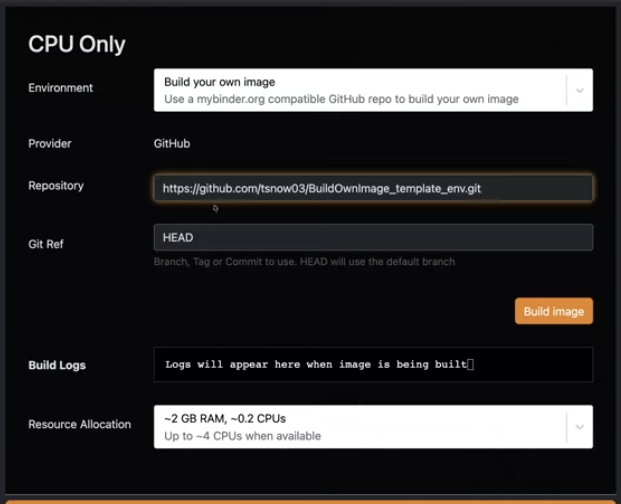
Task: Select the "Build your own image" environment box
Action: pyautogui.click(x=360, y=89)
